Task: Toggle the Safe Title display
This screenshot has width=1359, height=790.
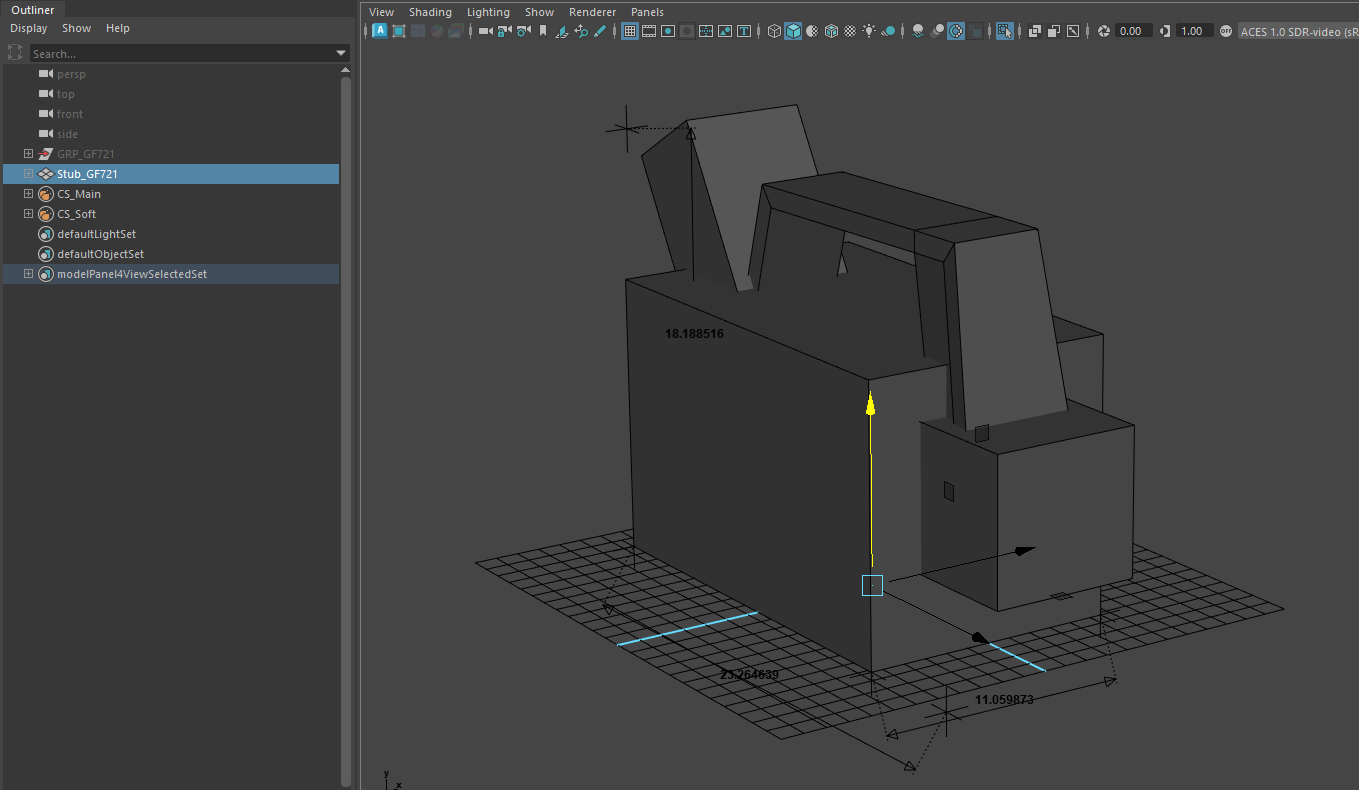Action: click(x=744, y=31)
